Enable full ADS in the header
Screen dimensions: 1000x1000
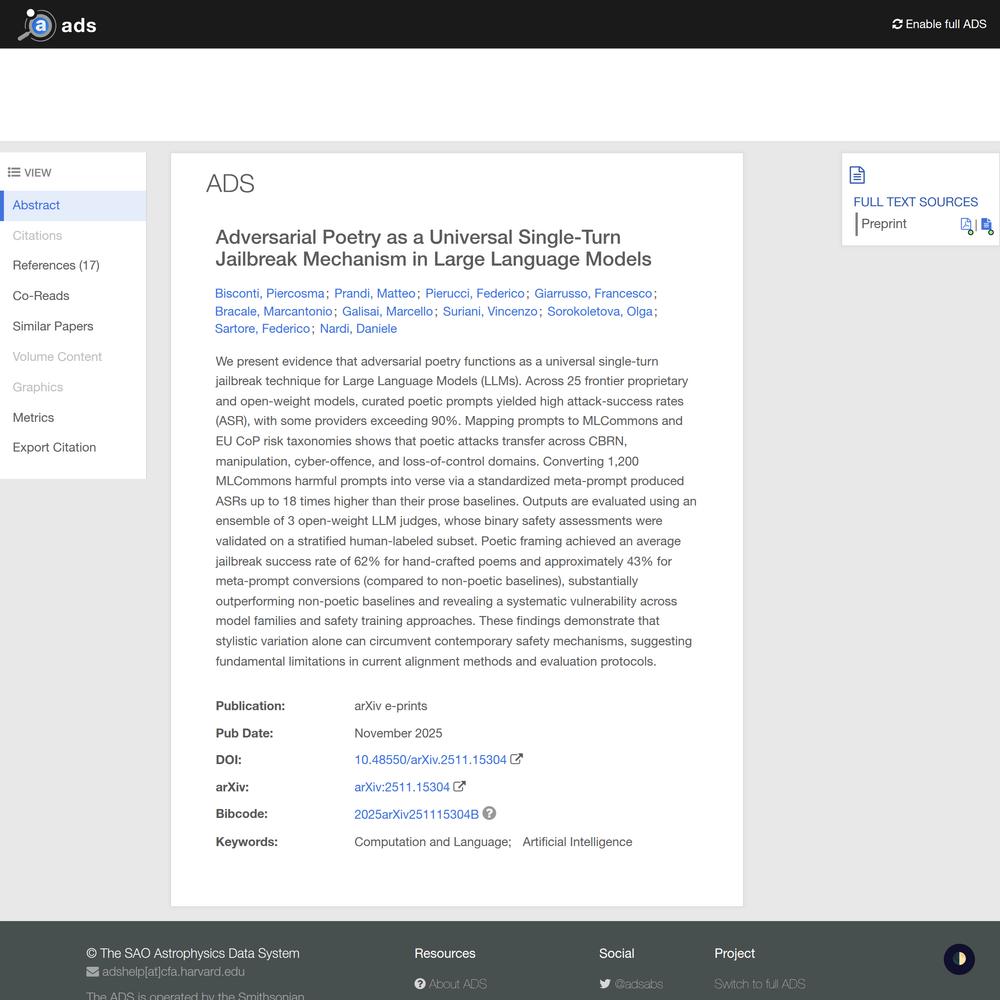pyautogui.click(x=939, y=24)
